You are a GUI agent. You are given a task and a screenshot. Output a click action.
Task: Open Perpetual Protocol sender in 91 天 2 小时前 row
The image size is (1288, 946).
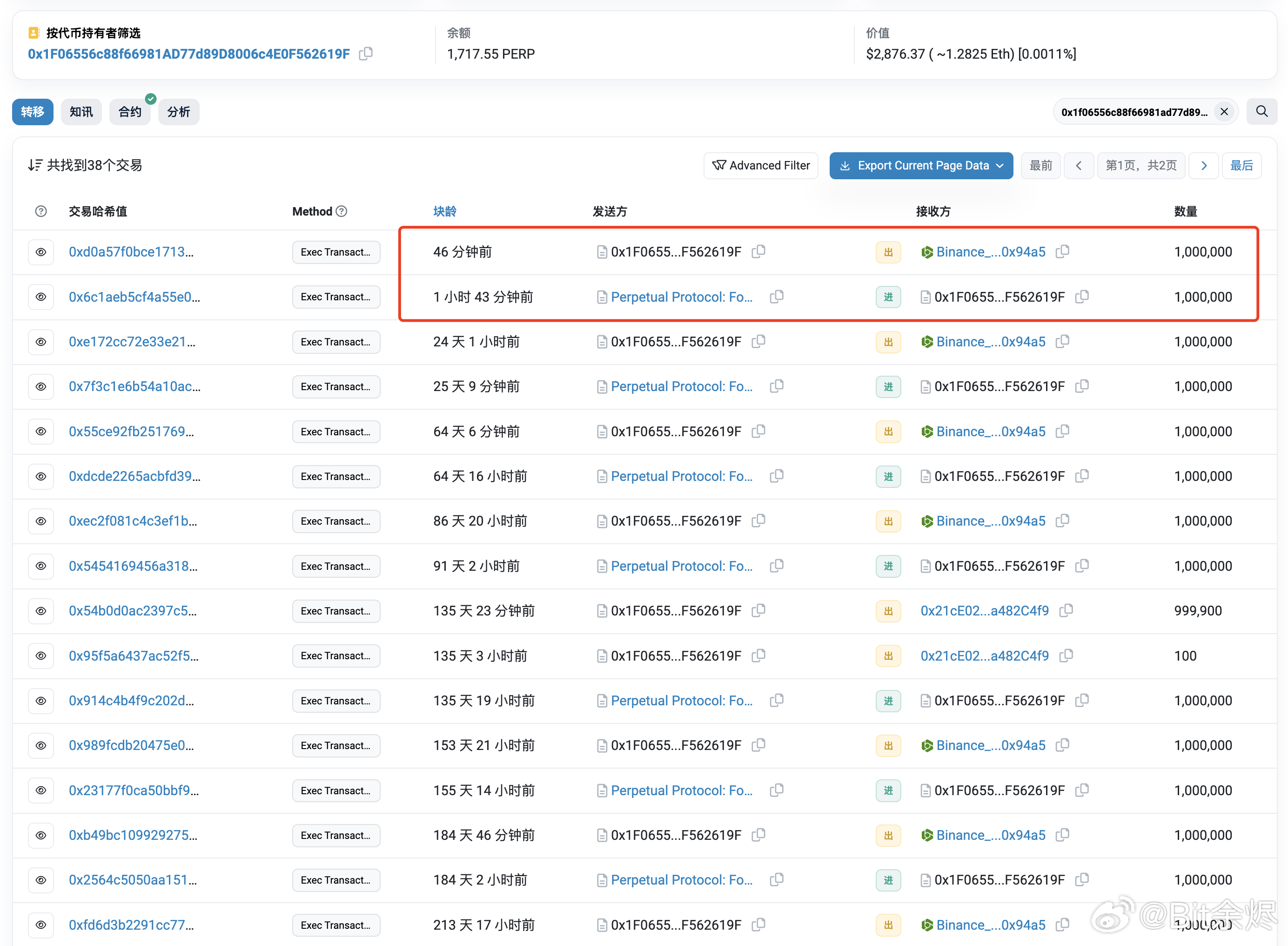pos(682,566)
